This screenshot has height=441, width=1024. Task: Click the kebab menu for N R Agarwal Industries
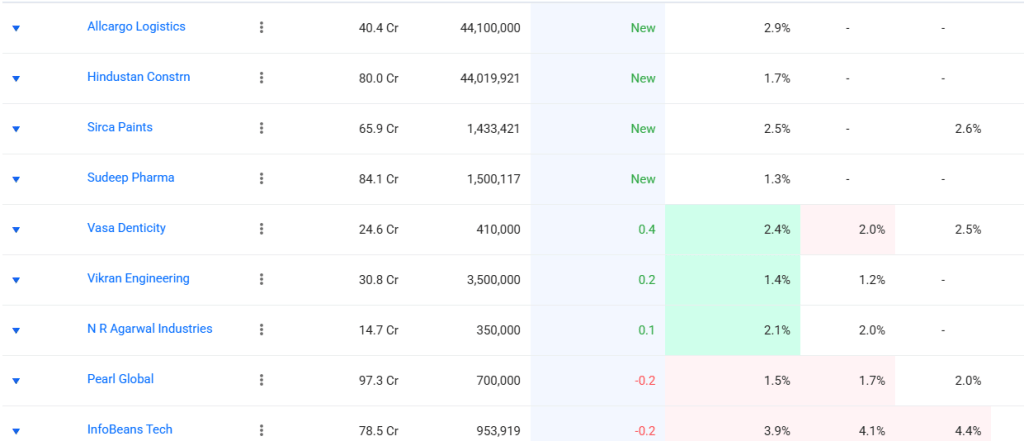(x=261, y=330)
